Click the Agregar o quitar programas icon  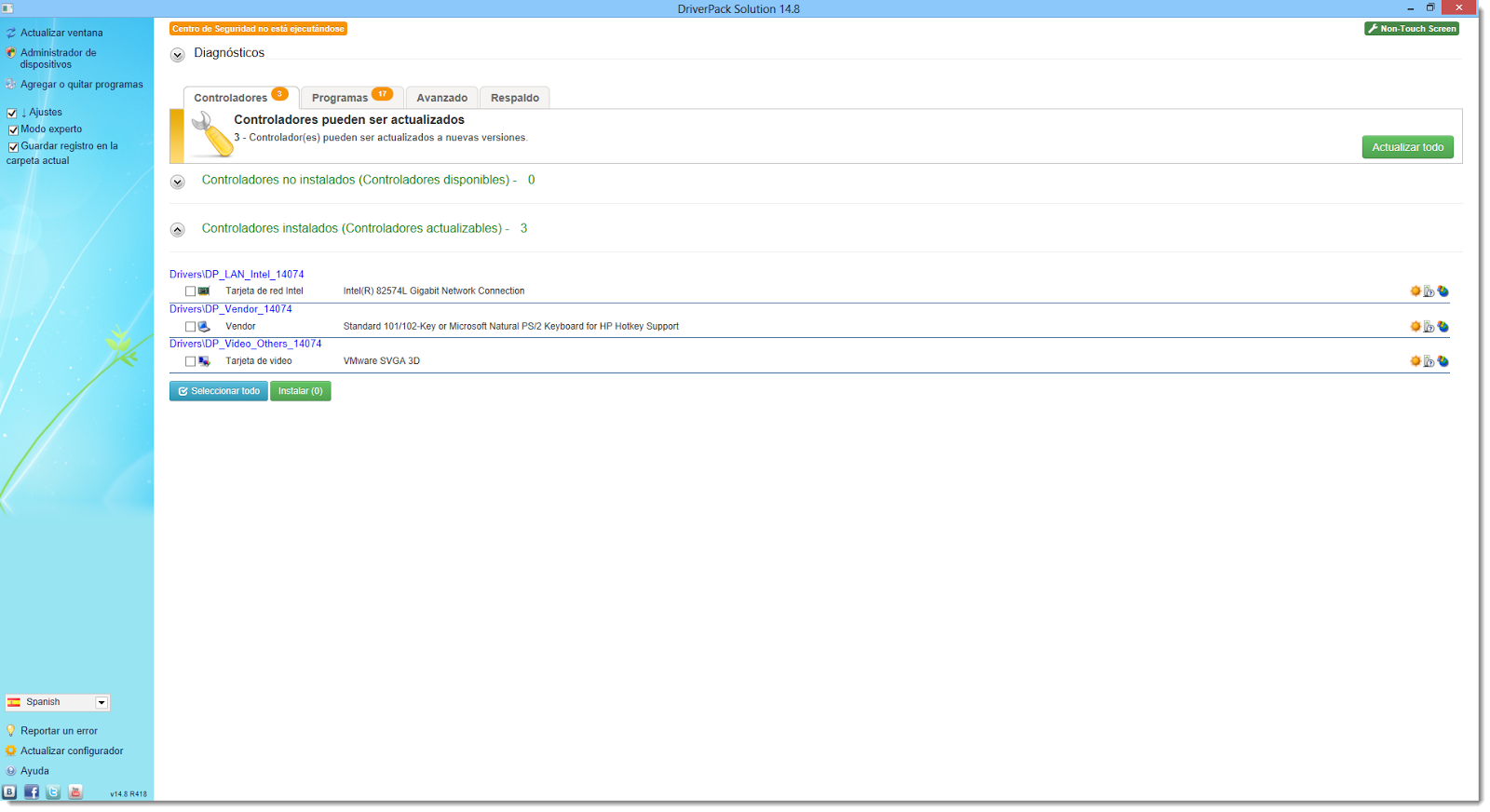[11, 84]
